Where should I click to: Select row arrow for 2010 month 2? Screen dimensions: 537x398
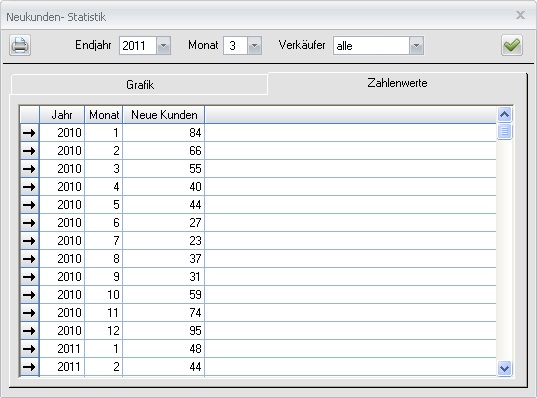pyautogui.click(x=29, y=151)
